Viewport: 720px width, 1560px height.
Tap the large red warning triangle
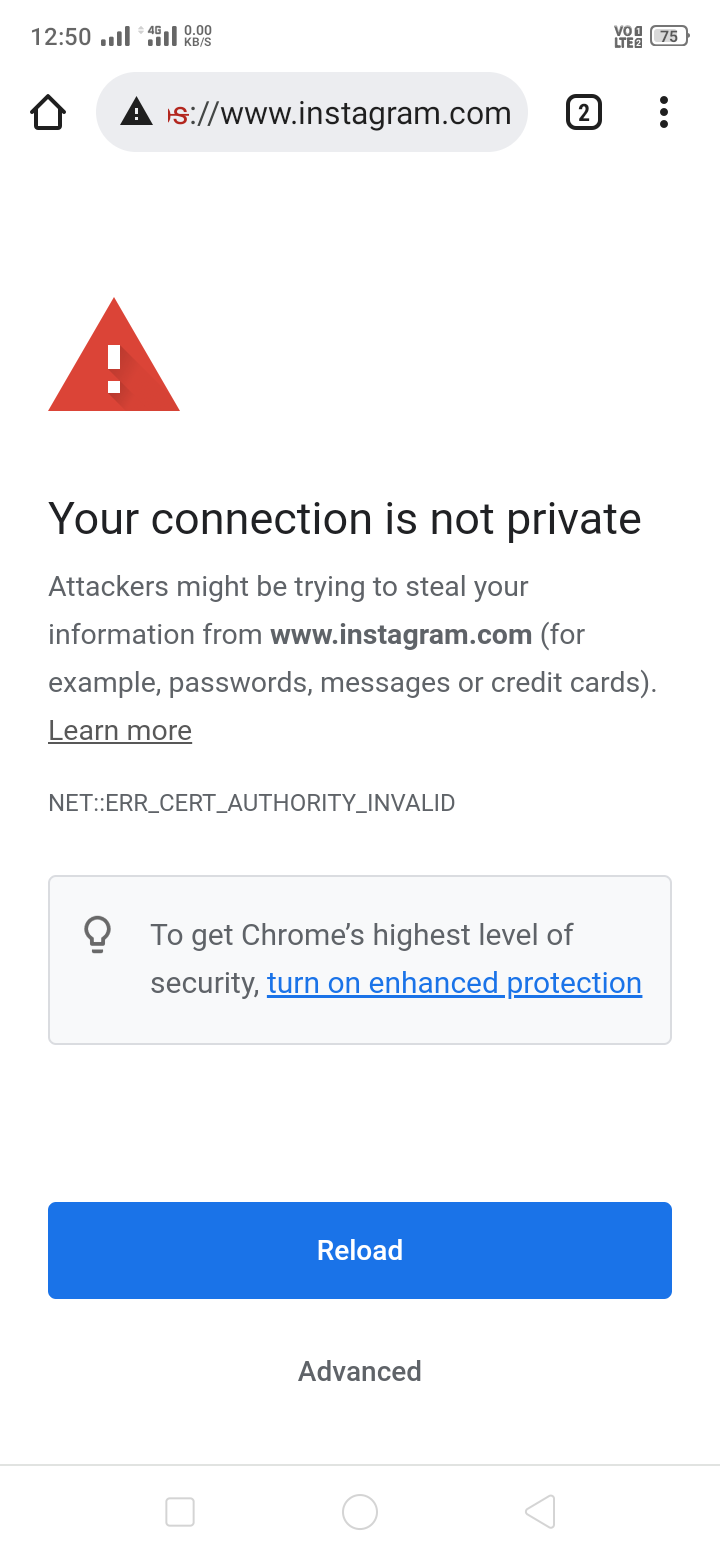tap(114, 356)
